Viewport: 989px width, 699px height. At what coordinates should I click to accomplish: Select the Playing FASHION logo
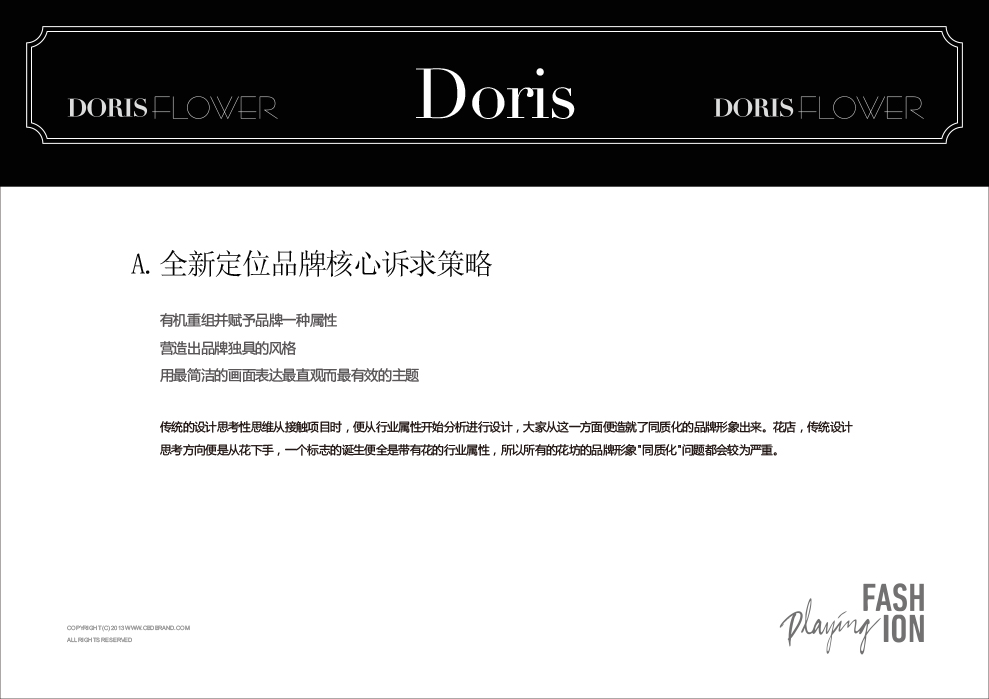(853, 618)
